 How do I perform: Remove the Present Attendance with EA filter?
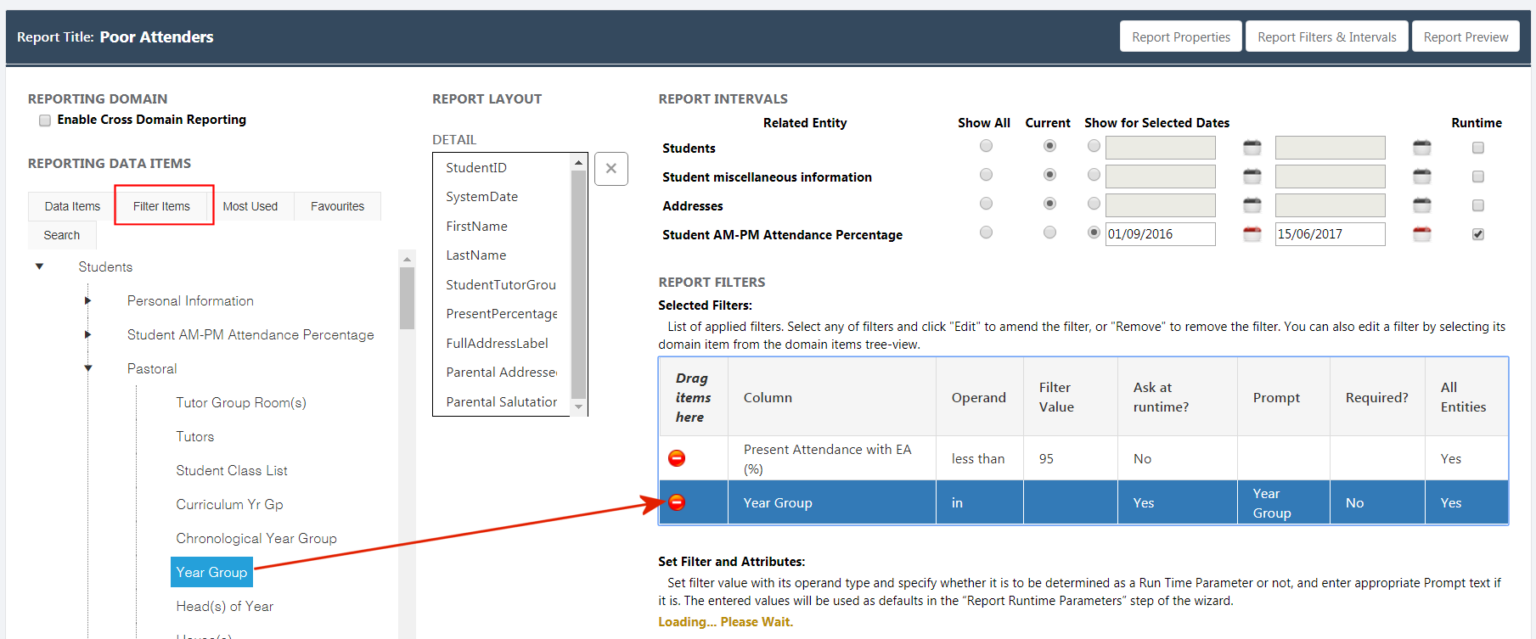point(677,458)
